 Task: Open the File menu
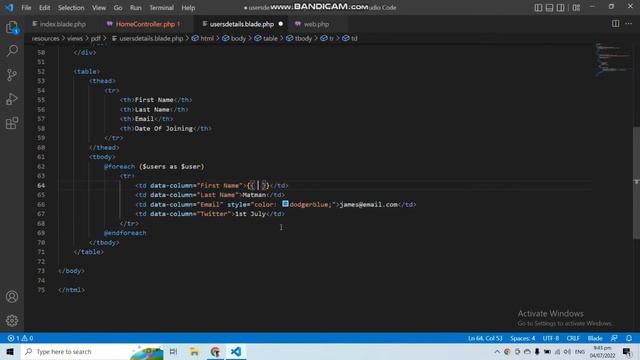pos(26,8)
